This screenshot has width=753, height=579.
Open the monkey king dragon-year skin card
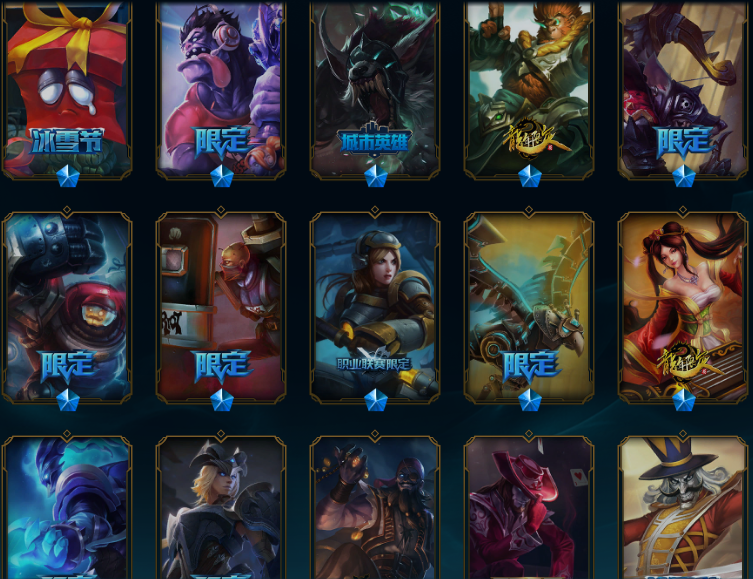(529, 89)
